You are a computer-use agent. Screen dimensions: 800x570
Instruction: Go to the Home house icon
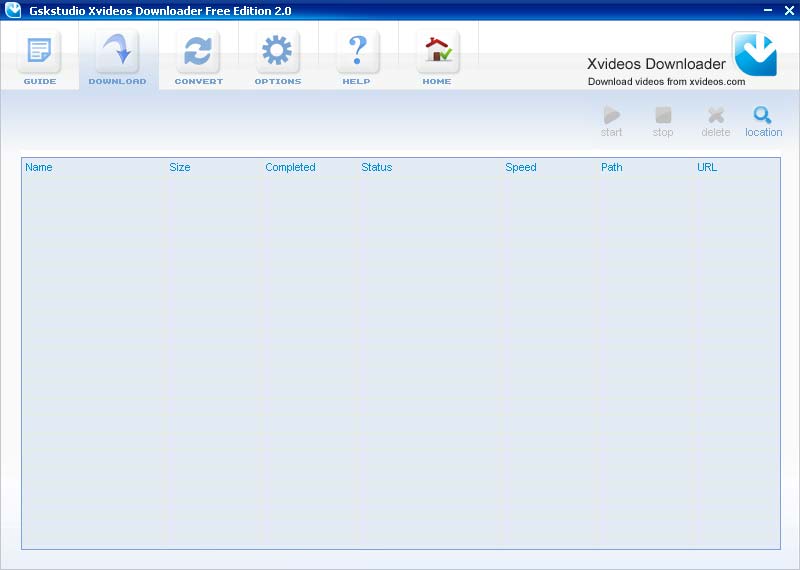pos(437,56)
